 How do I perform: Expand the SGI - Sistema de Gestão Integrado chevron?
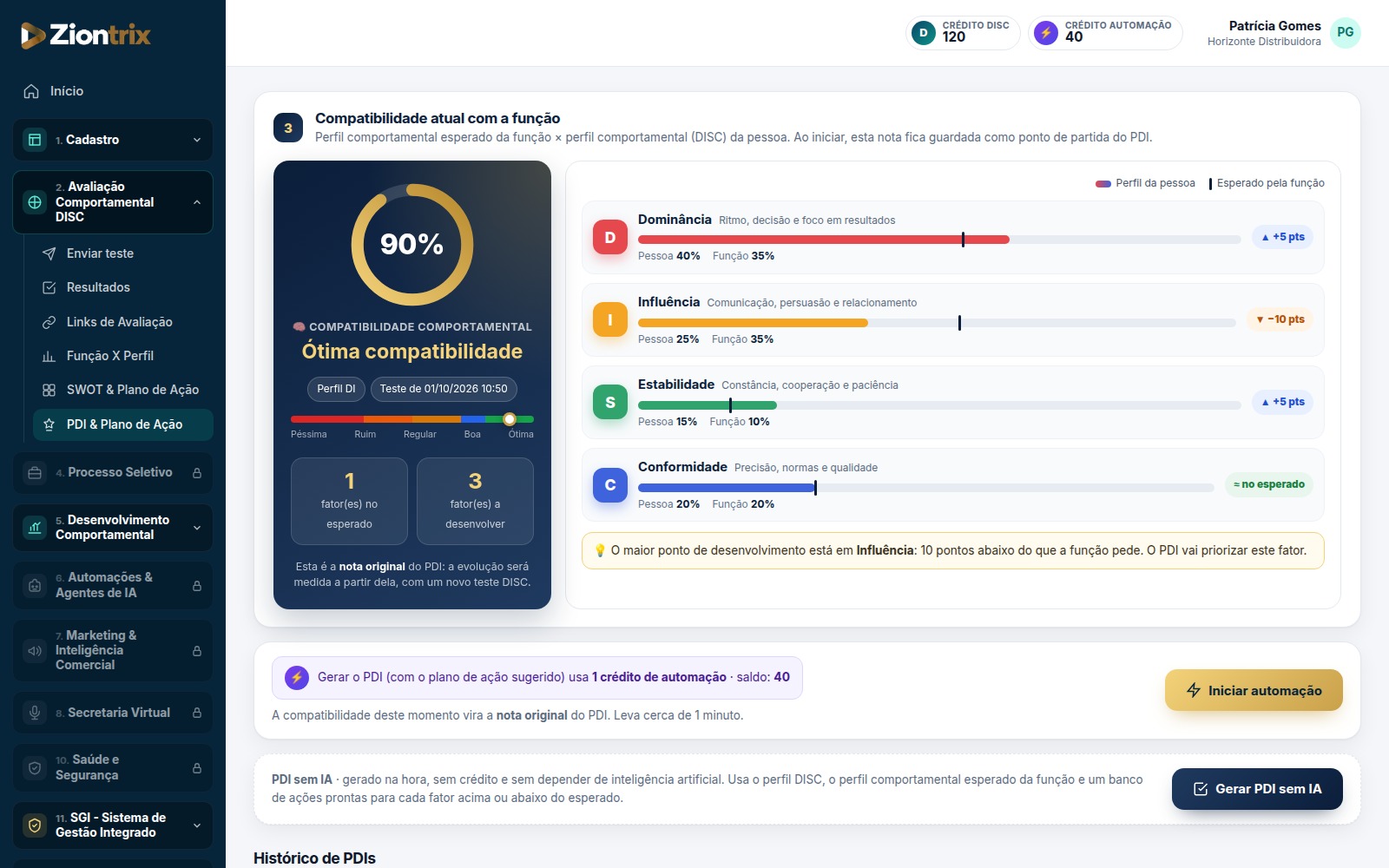pos(197,825)
